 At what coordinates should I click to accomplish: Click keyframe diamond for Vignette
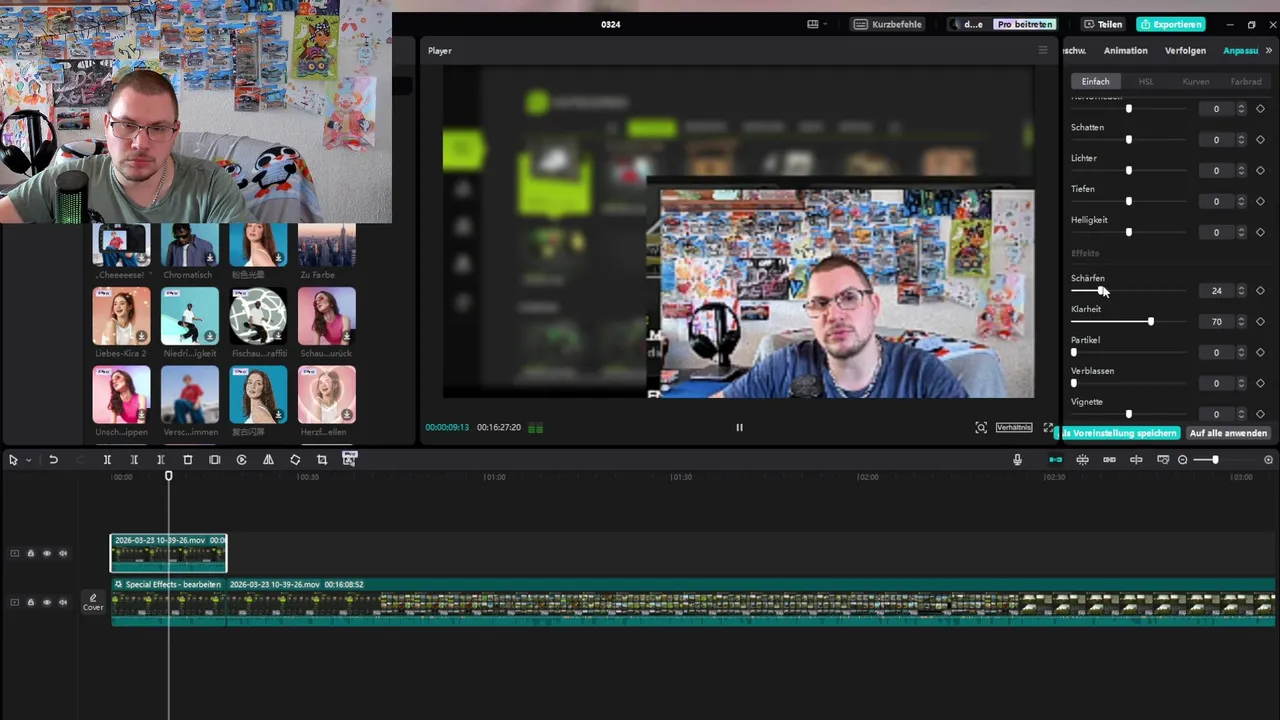point(1260,414)
